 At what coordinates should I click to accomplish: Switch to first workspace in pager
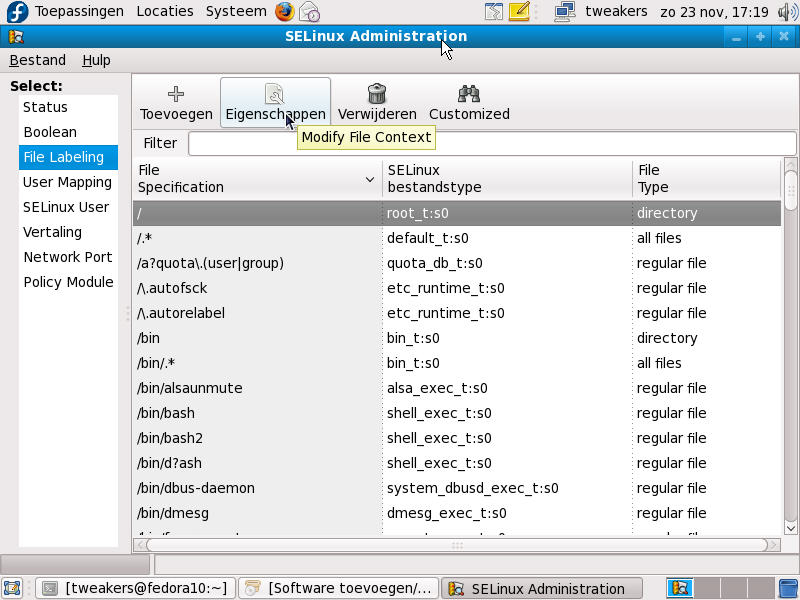coord(680,588)
